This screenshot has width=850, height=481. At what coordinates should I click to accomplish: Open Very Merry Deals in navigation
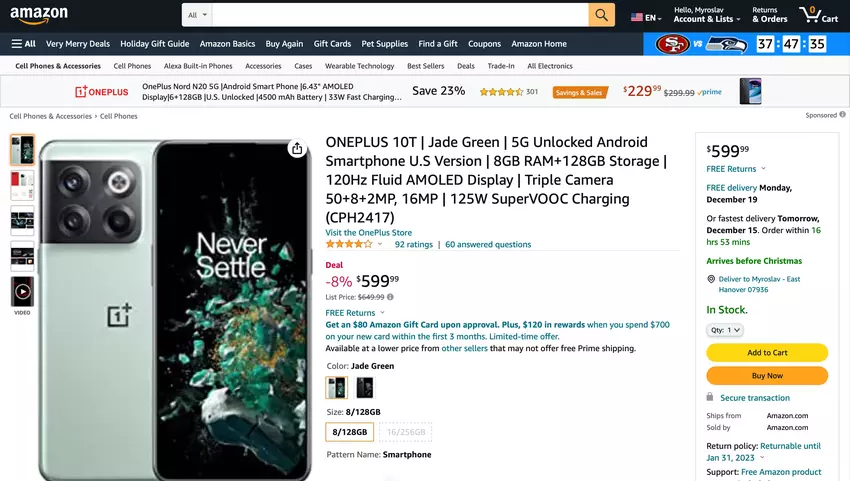click(78, 44)
